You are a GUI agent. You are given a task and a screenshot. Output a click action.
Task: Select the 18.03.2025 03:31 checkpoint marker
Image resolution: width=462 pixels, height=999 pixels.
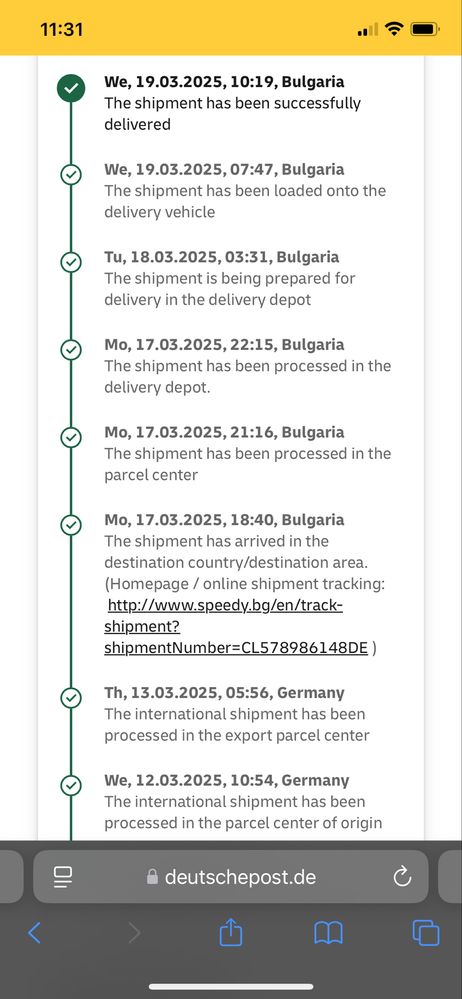tap(71, 262)
